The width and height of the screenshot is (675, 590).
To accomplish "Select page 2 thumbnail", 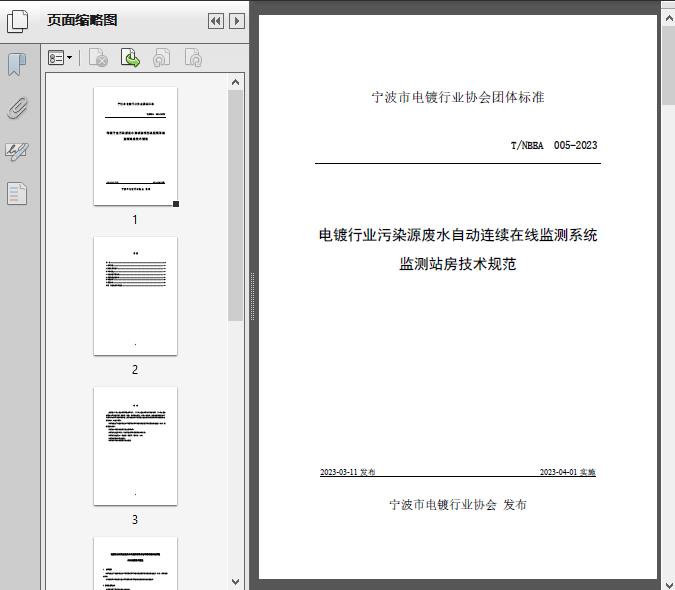I will [135, 296].
